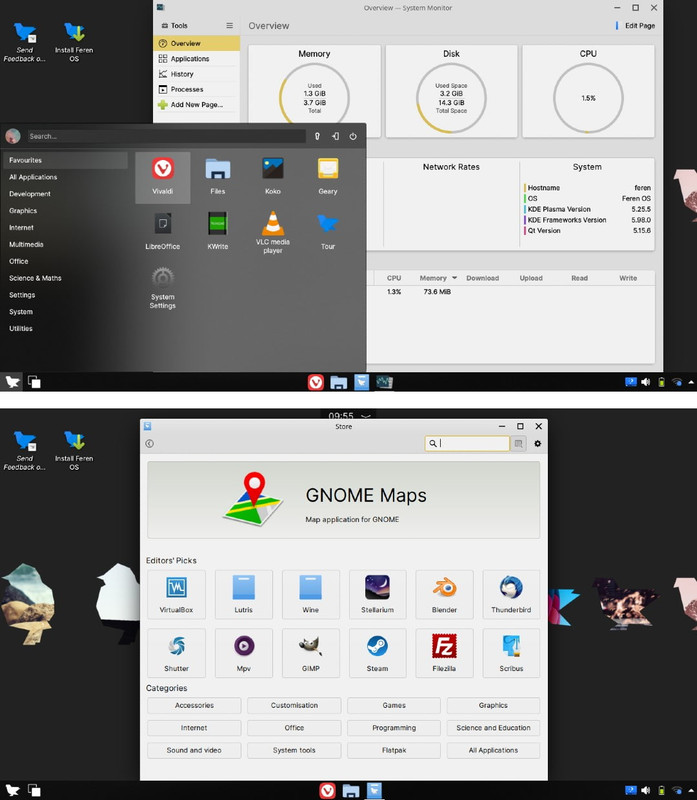Open the Scribus app tile
This screenshot has height=800, width=697.
(511, 653)
